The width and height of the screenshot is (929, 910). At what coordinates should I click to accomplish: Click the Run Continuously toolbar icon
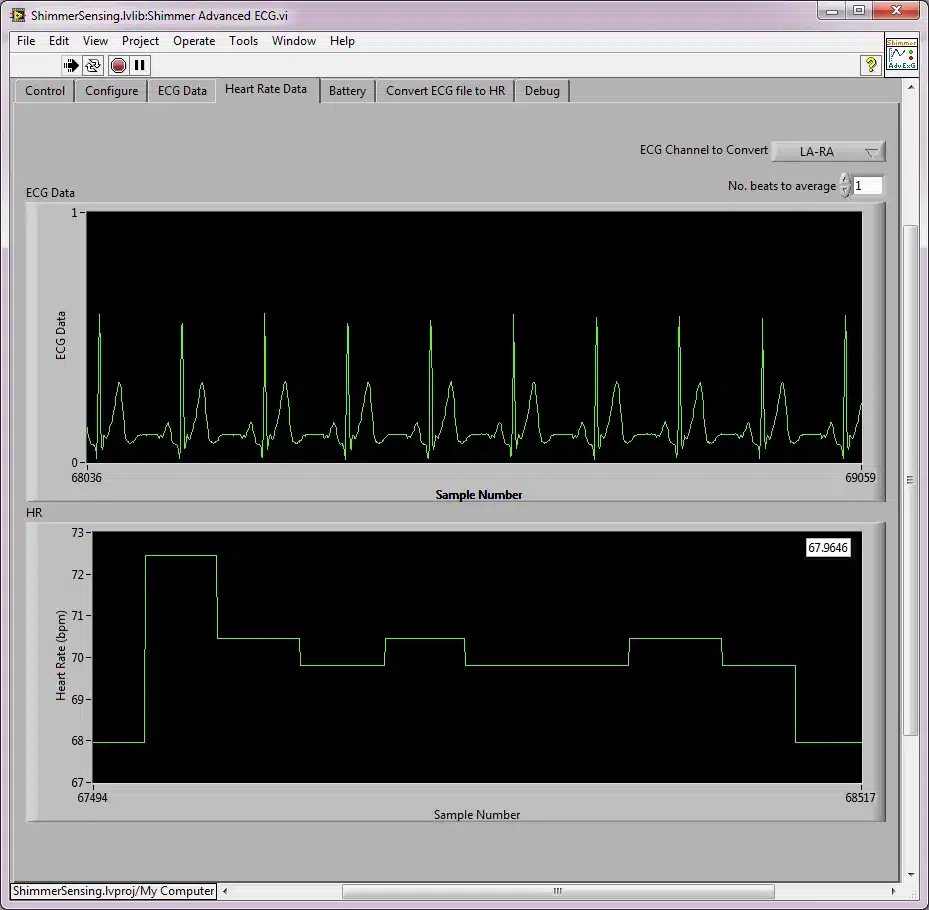pos(93,65)
